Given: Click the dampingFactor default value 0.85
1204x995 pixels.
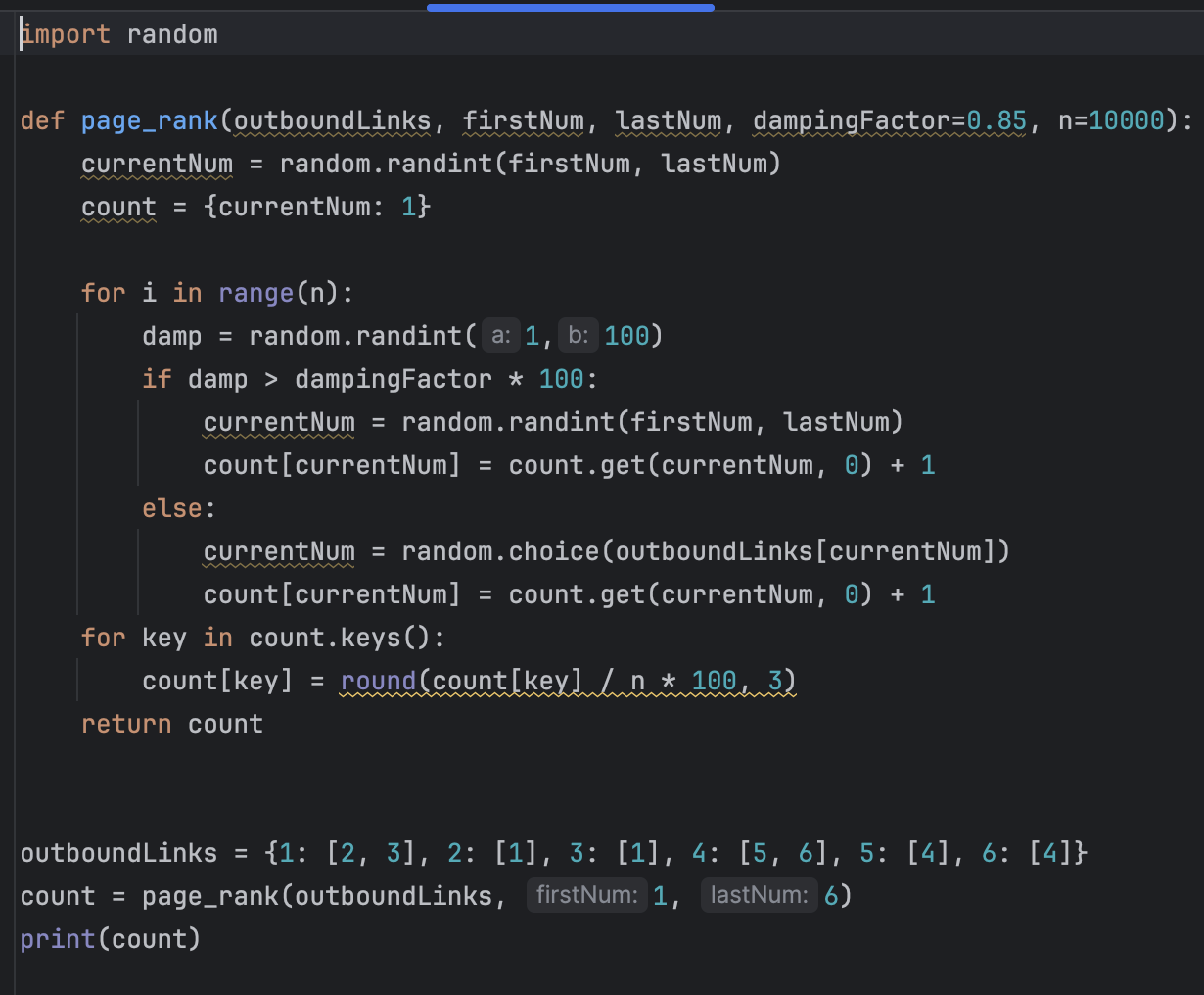Looking at the screenshot, I should point(996,120).
